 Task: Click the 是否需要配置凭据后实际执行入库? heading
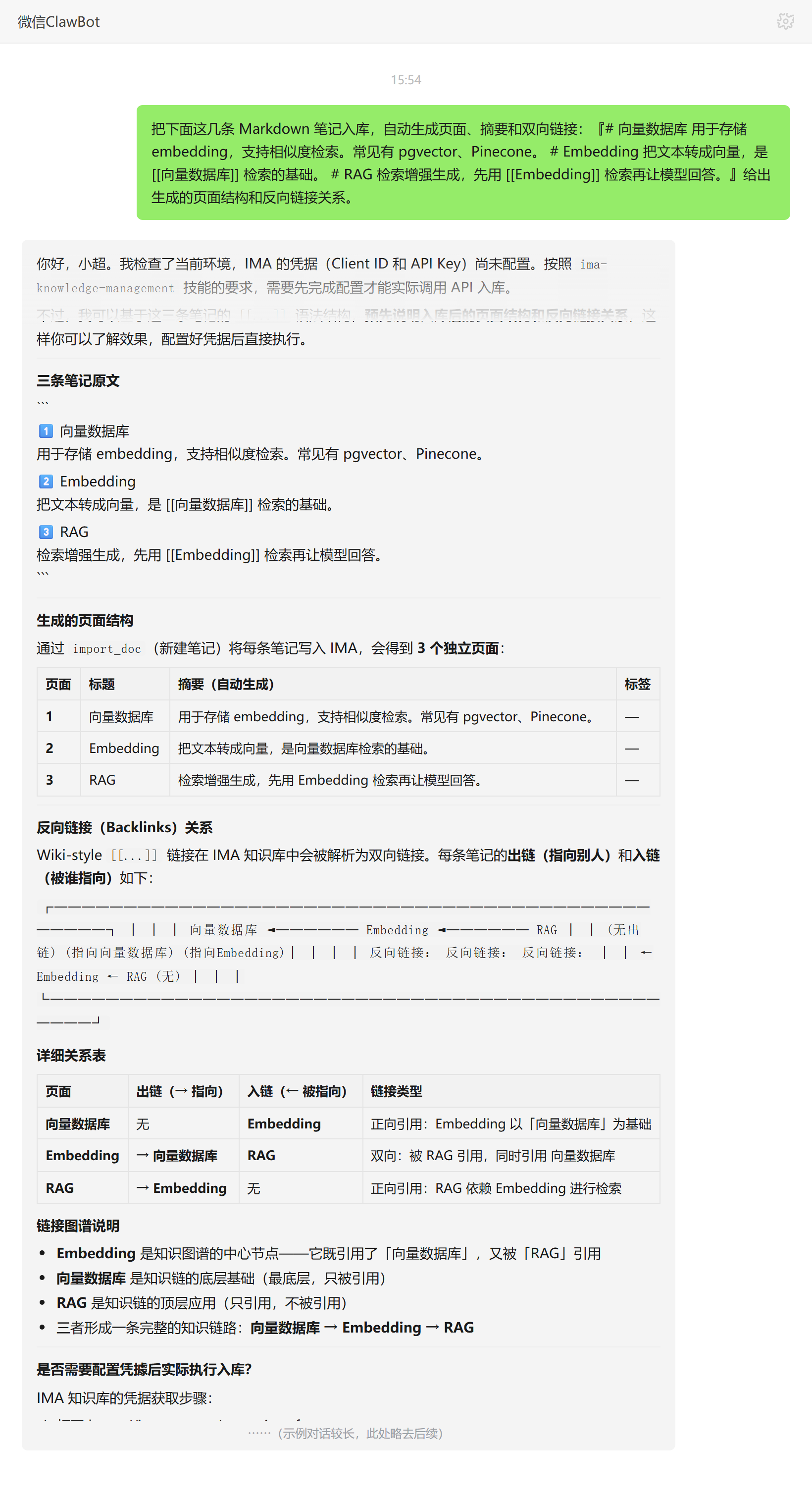point(144,1370)
